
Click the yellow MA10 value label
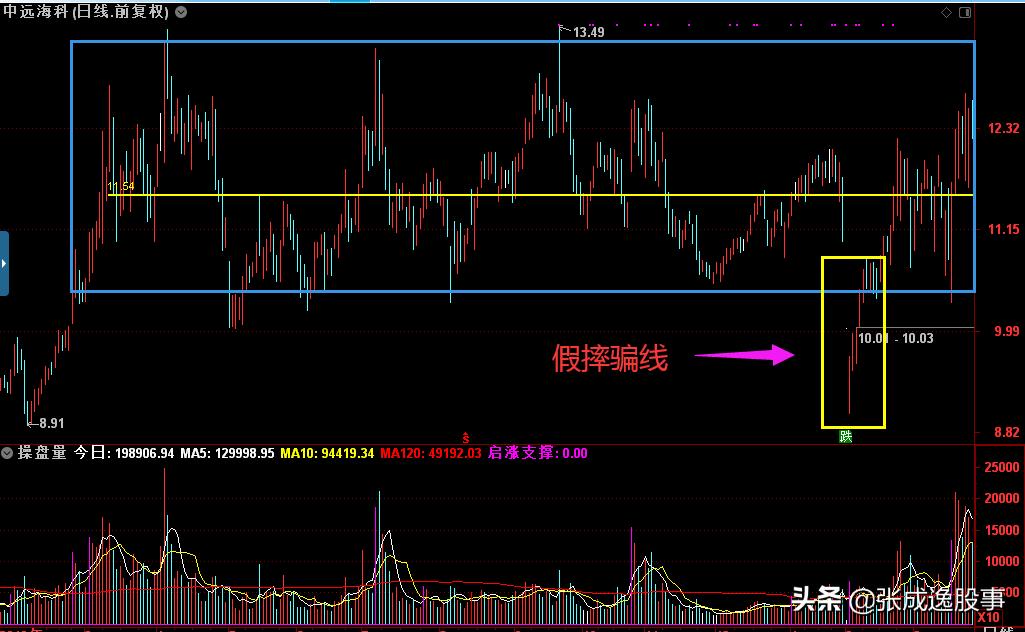(327, 453)
